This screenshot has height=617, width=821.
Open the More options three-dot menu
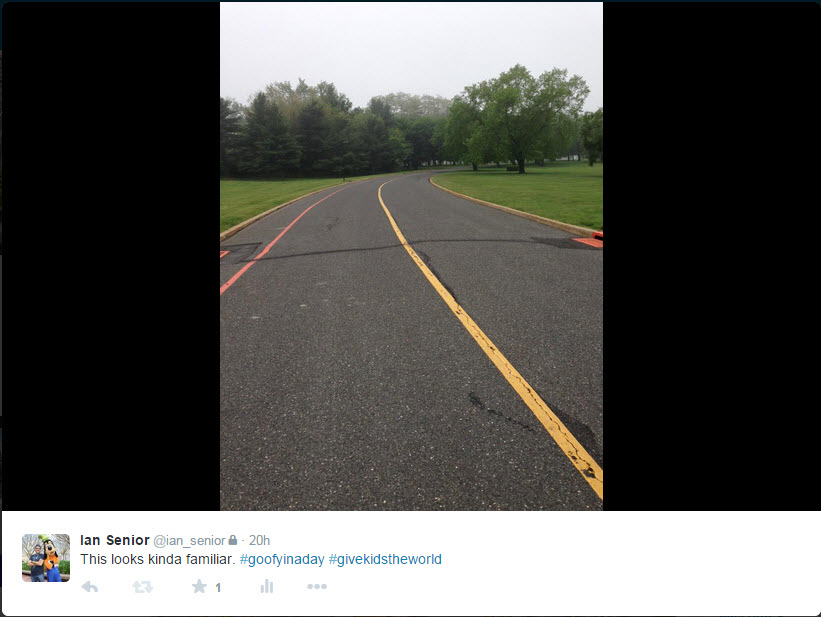[x=317, y=586]
